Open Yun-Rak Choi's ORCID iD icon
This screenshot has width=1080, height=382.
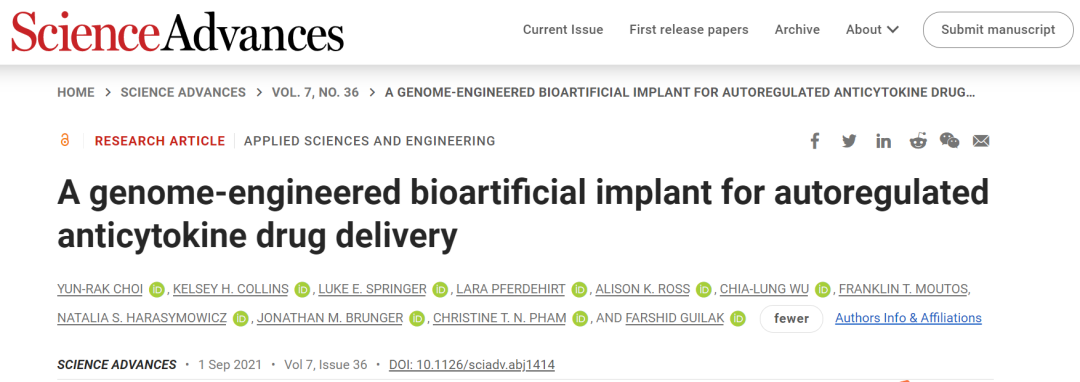pyautogui.click(x=158, y=289)
